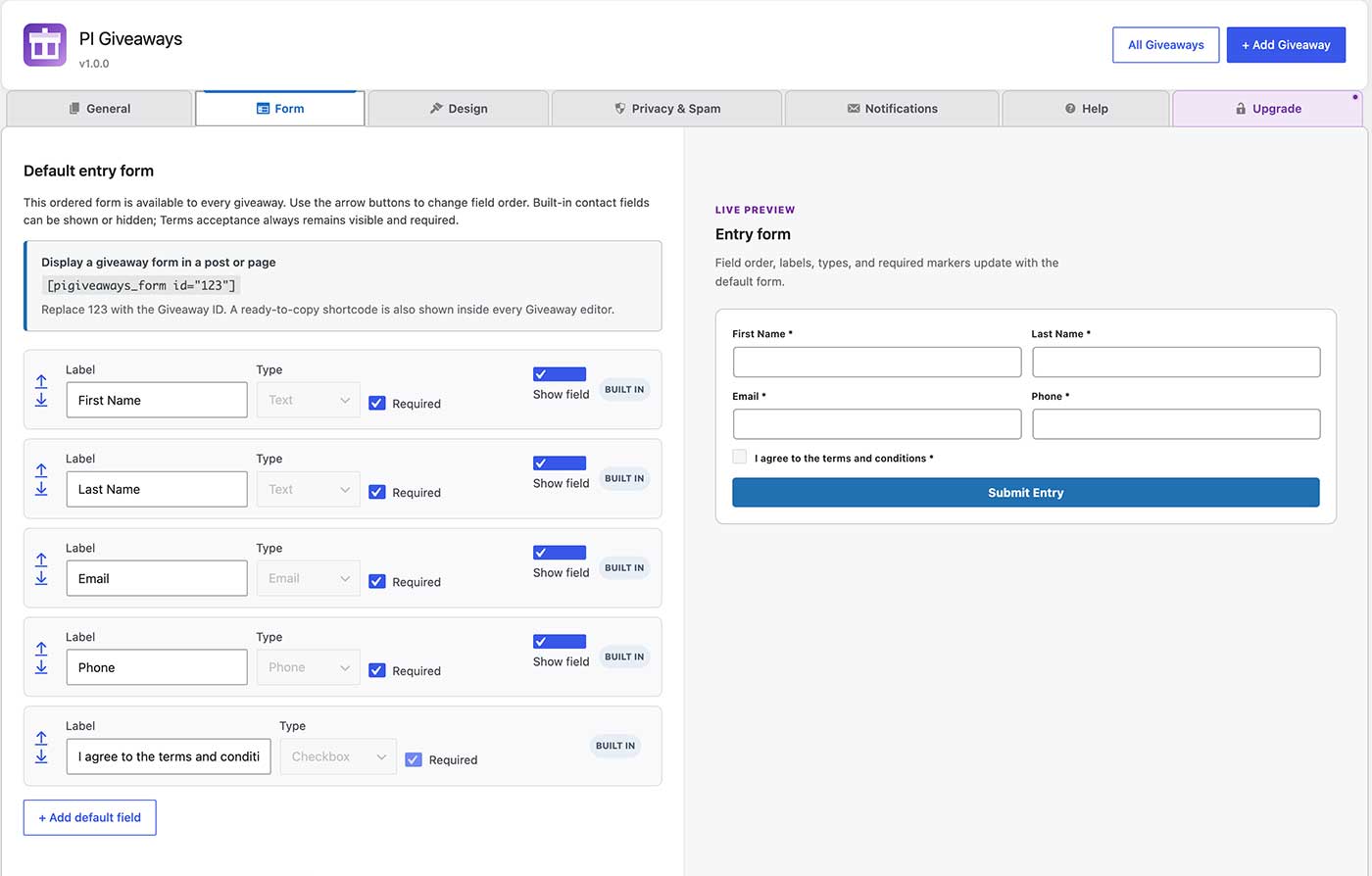Switch to the General tab
The image size is (1372, 876).
(x=99, y=109)
